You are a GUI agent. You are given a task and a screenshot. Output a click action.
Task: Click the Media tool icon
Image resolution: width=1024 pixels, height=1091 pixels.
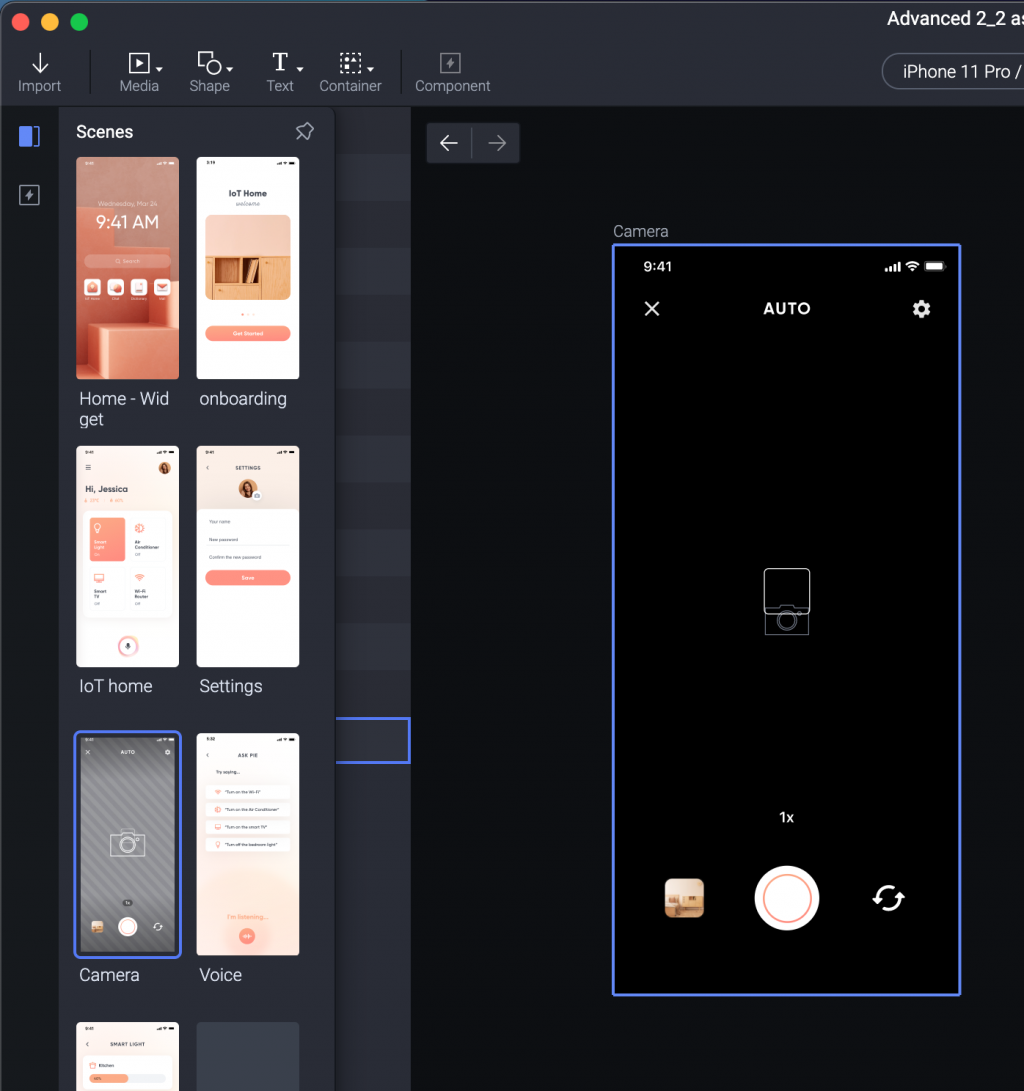point(139,63)
